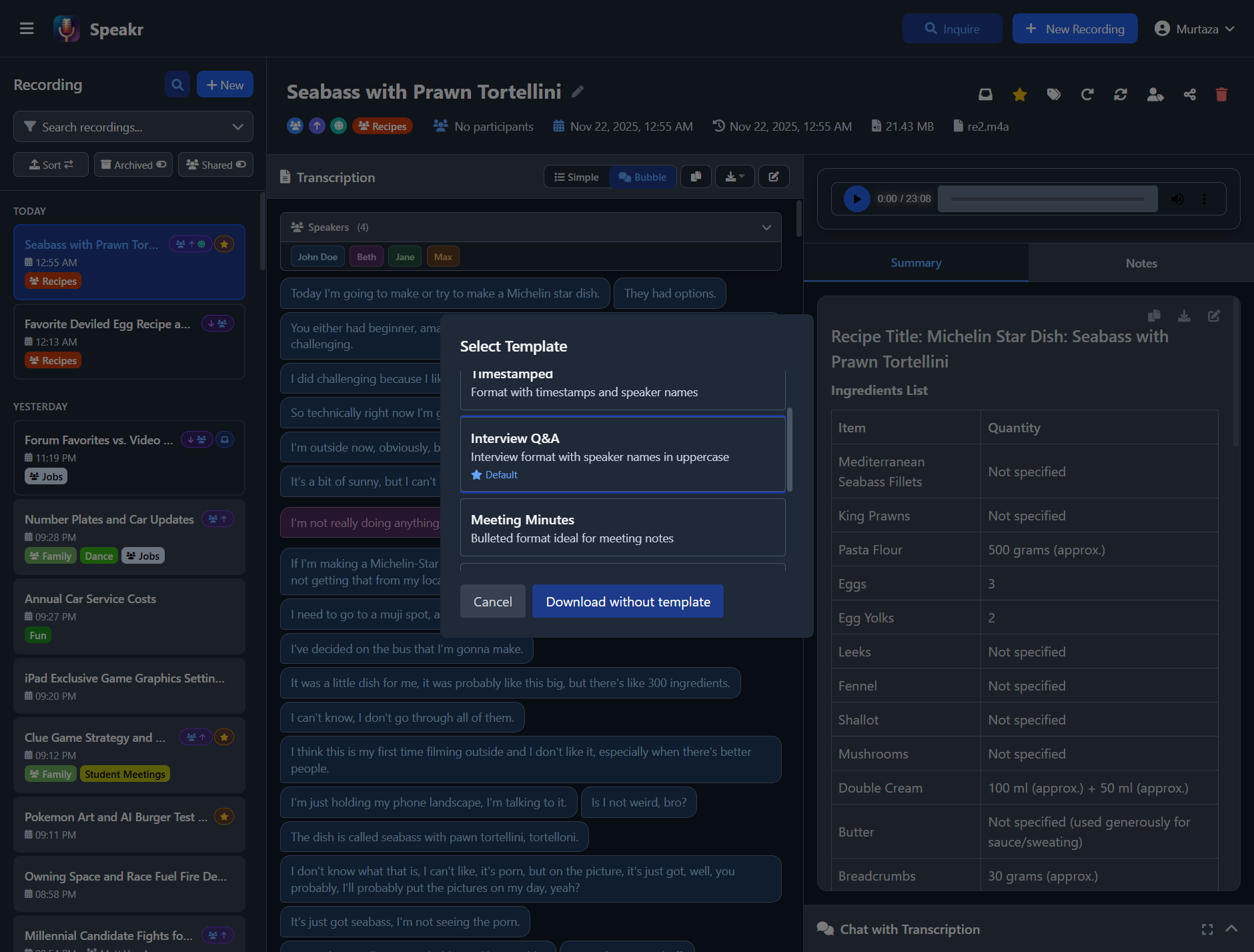Image resolution: width=1254 pixels, height=952 pixels.
Task: Select the Meeting Minutes template
Action: (x=622, y=528)
